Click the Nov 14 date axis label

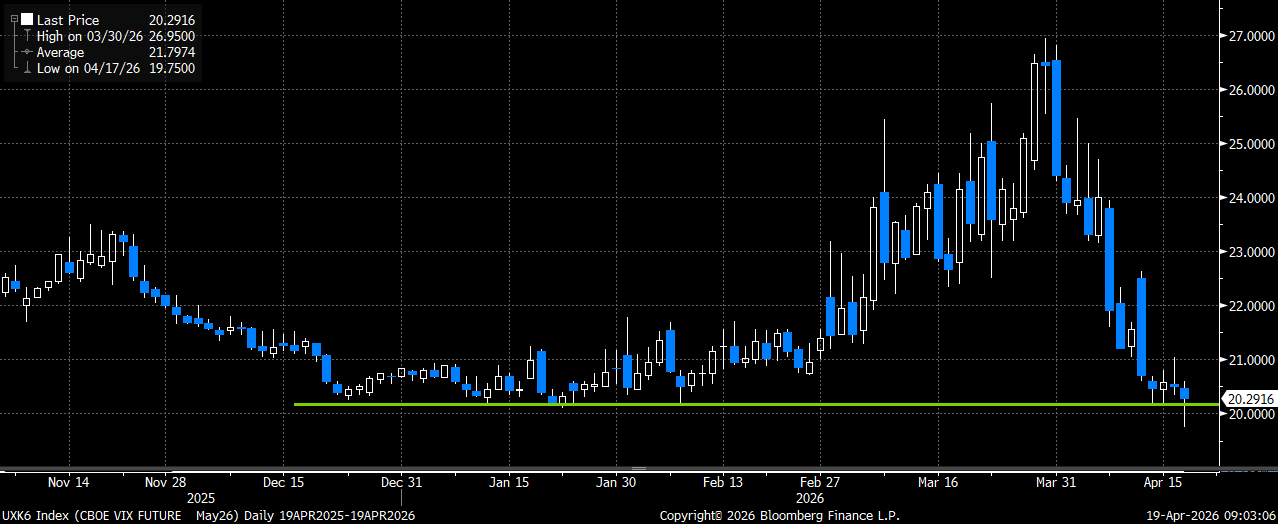(68, 482)
